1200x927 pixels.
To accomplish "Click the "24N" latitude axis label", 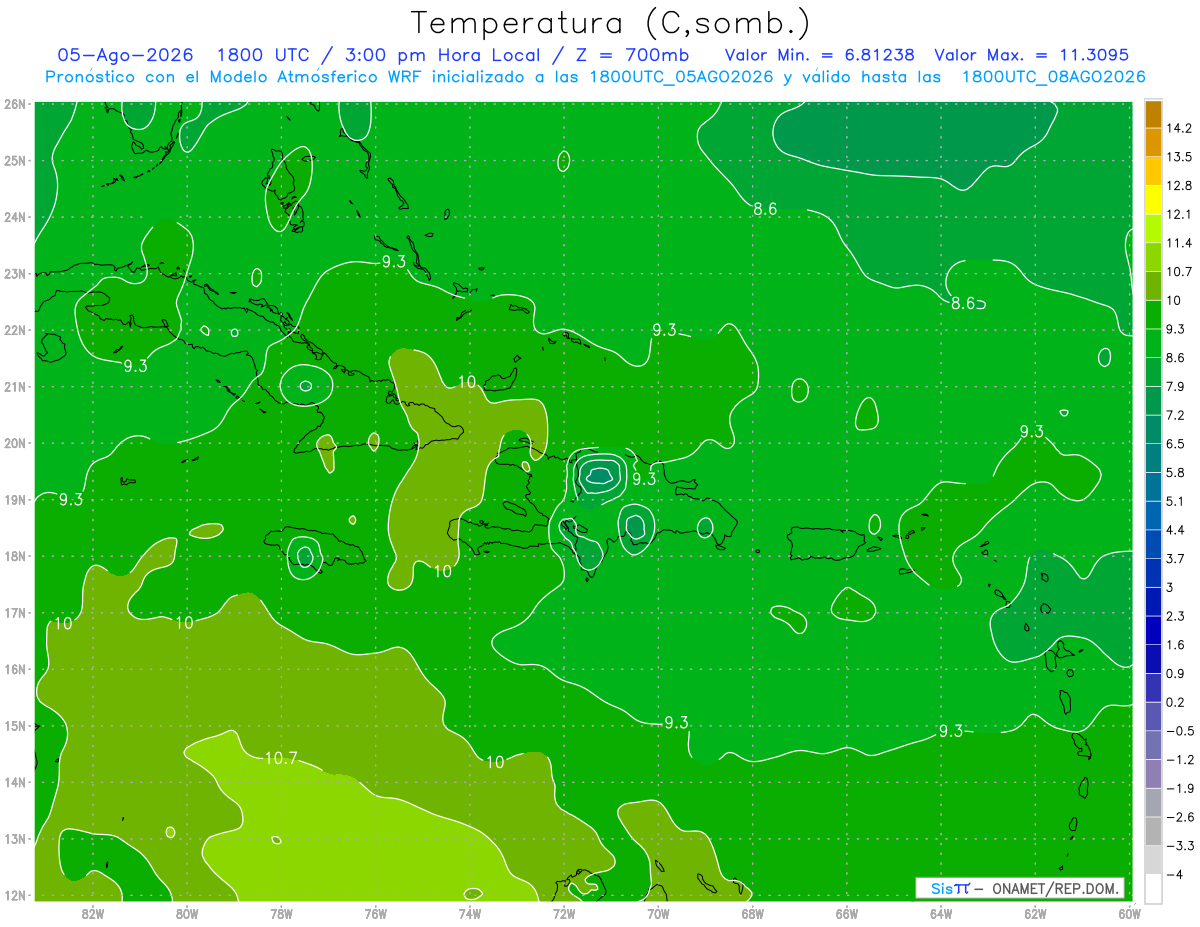I will pyautogui.click(x=15, y=216).
